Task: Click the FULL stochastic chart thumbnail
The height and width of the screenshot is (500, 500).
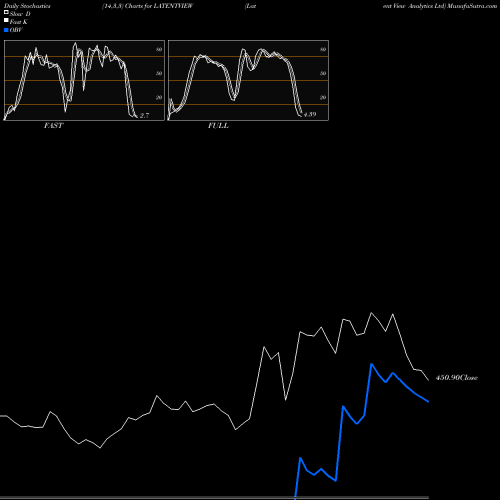Action: (x=248, y=80)
